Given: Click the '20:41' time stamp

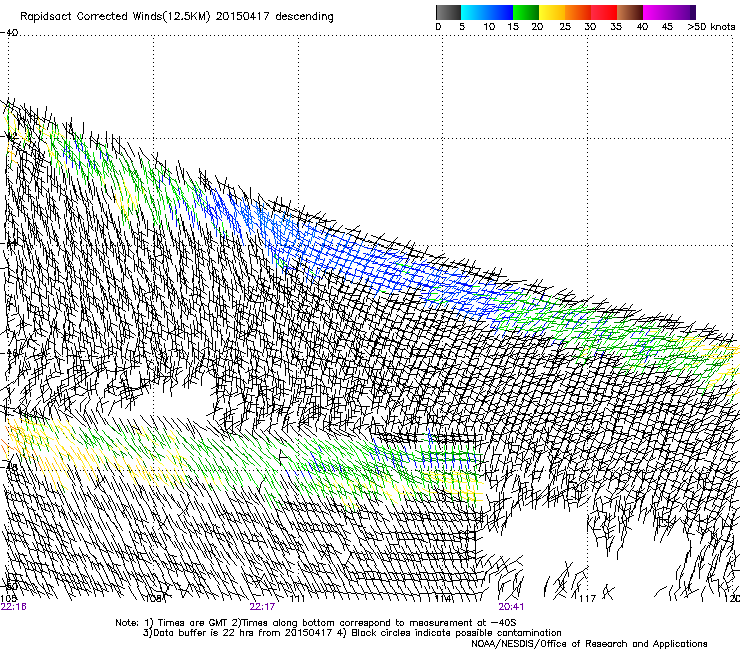Looking at the screenshot, I should click(511, 607).
